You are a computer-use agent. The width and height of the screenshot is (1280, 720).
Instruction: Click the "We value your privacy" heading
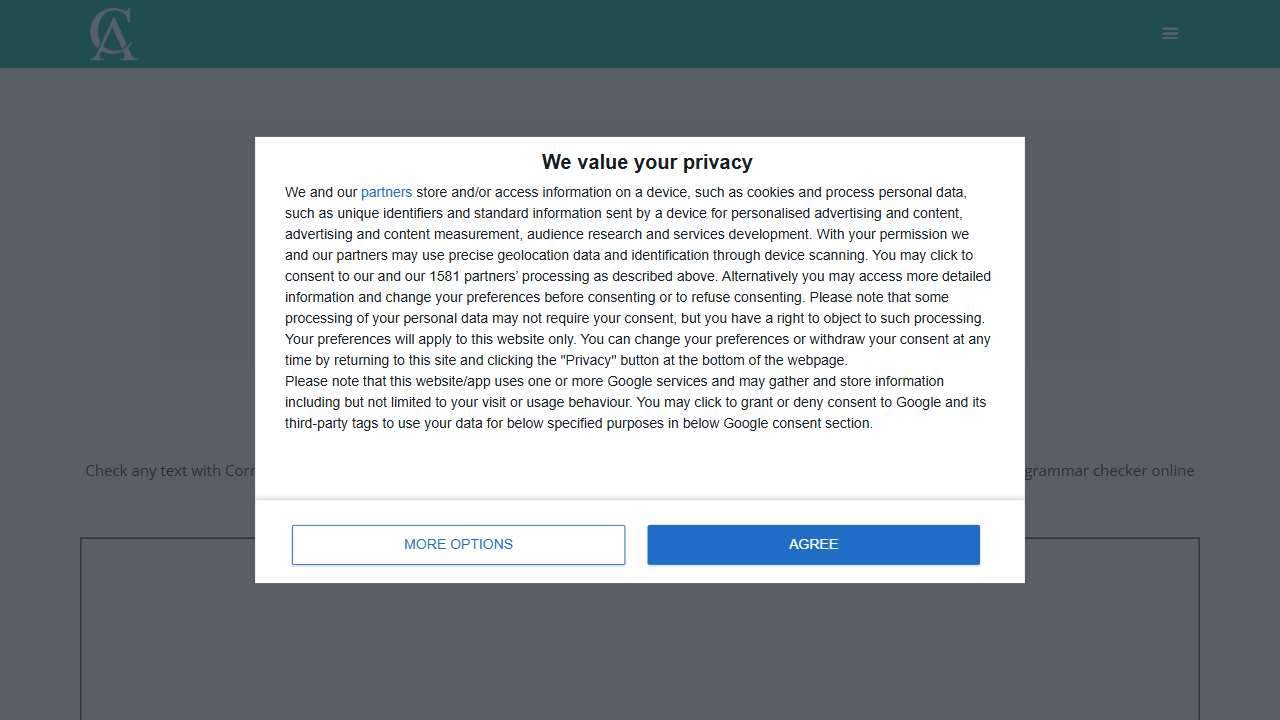pos(646,162)
